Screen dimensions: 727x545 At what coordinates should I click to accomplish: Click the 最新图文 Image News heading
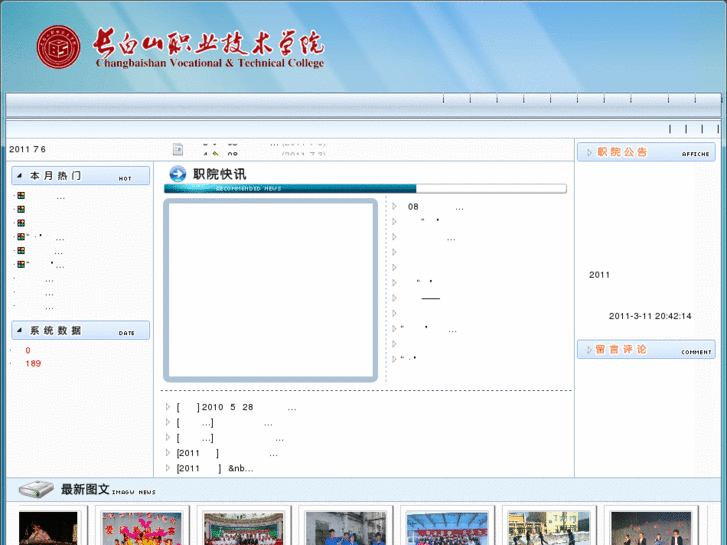pos(108,489)
